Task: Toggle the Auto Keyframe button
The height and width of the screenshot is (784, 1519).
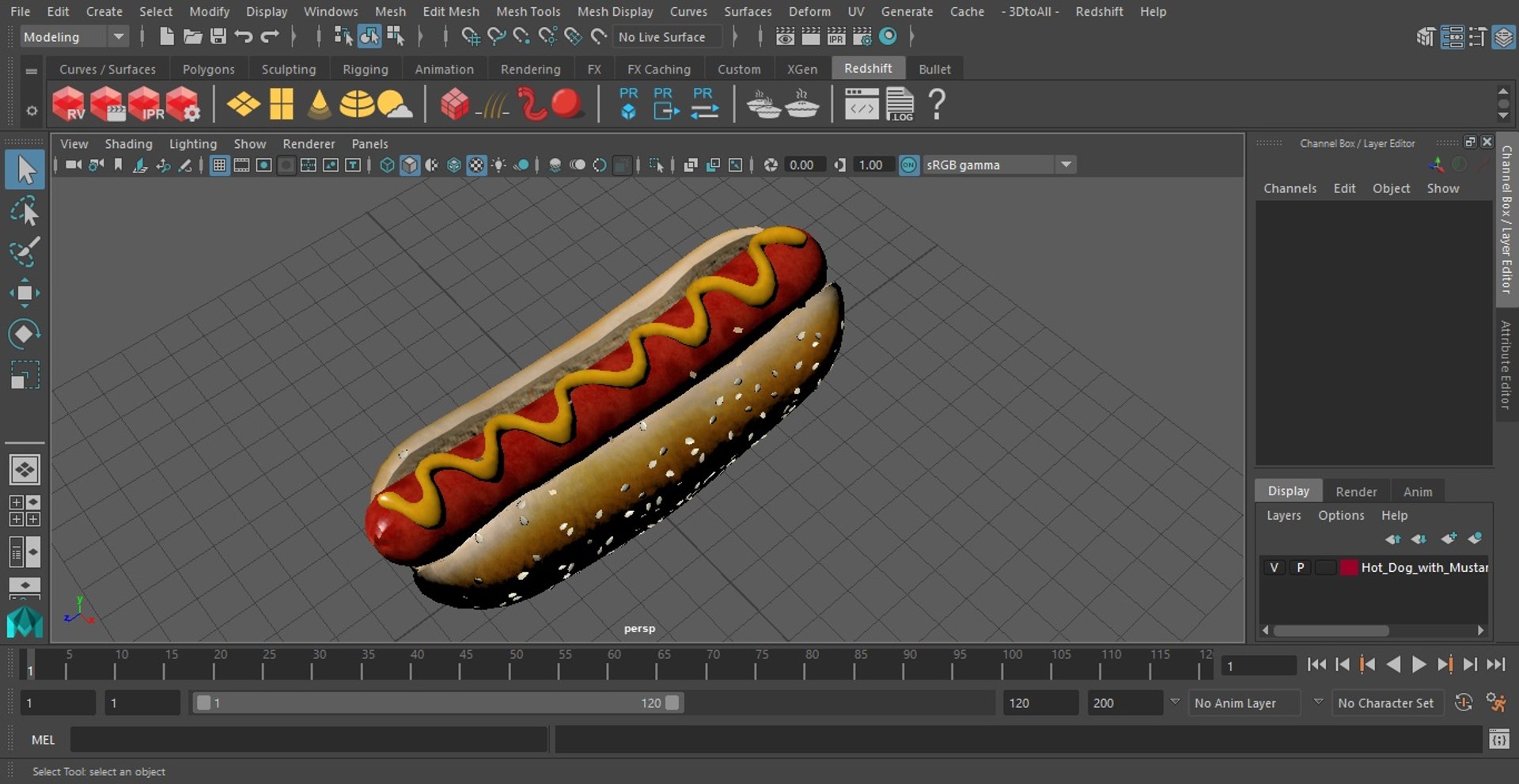Action: click(1464, 703)
